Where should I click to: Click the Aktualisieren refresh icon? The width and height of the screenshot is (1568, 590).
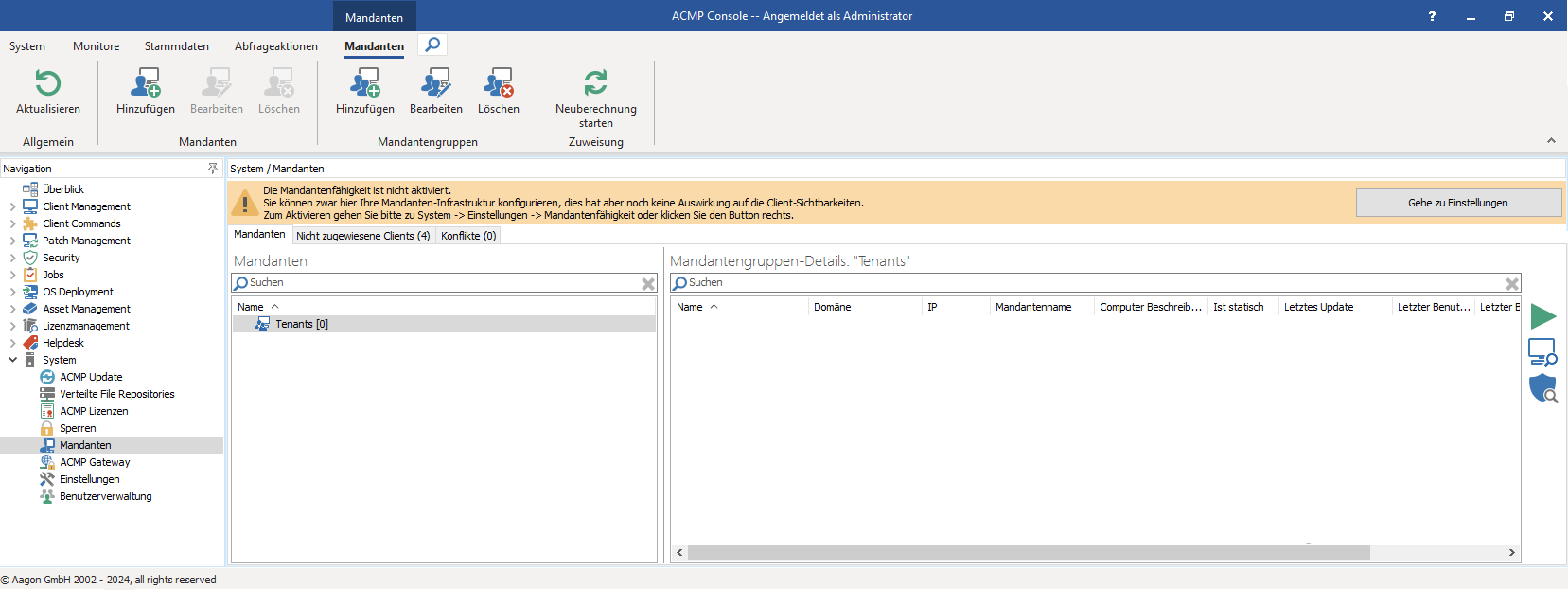pos(47,84)
